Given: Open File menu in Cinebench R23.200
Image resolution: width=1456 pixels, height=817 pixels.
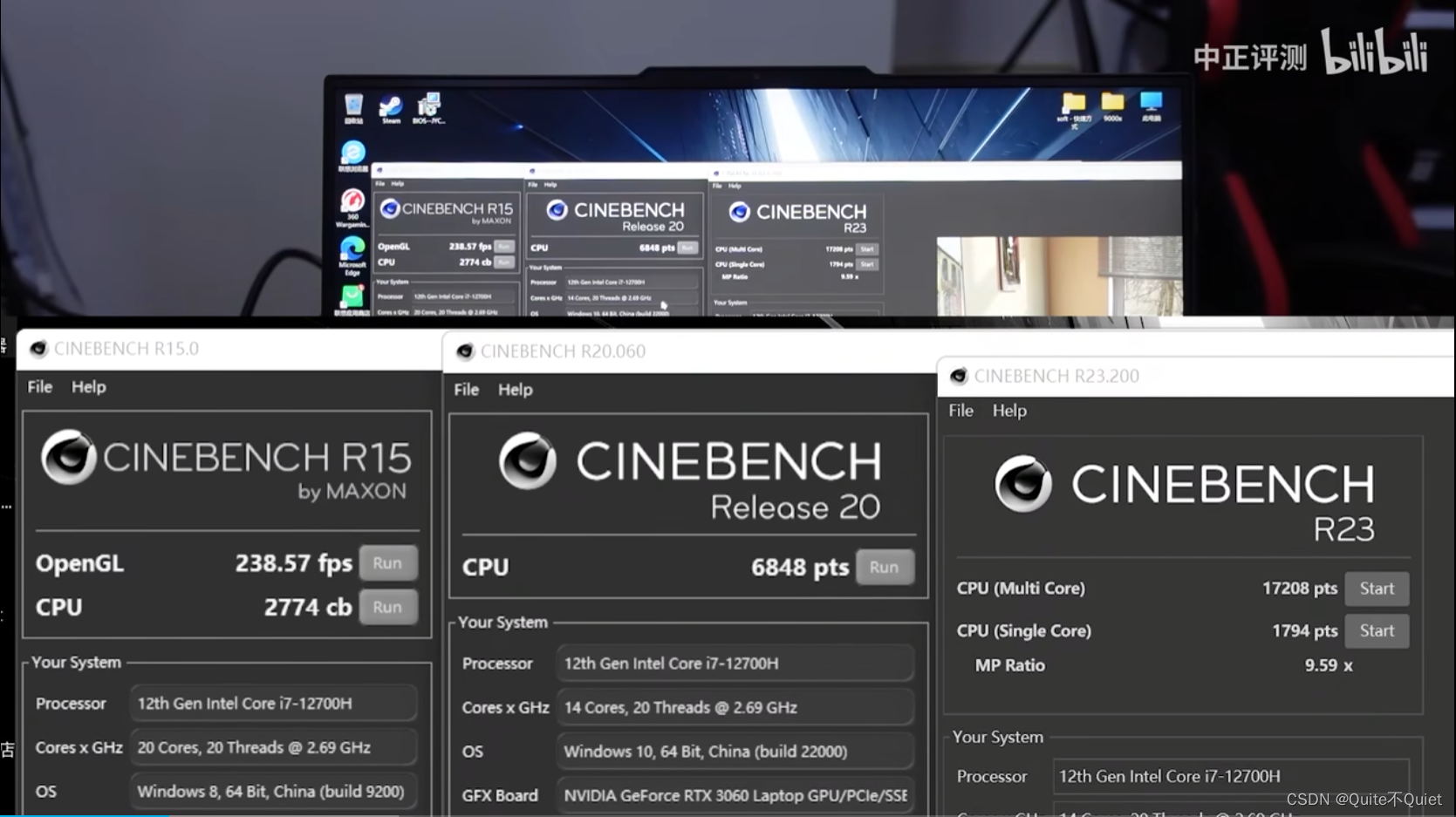Looking at the screenshot, I should (x=960, y=411).
